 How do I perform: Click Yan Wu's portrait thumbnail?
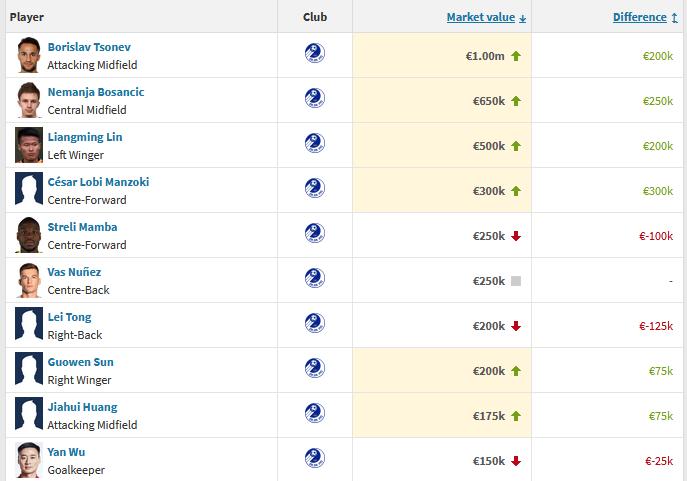28,460
